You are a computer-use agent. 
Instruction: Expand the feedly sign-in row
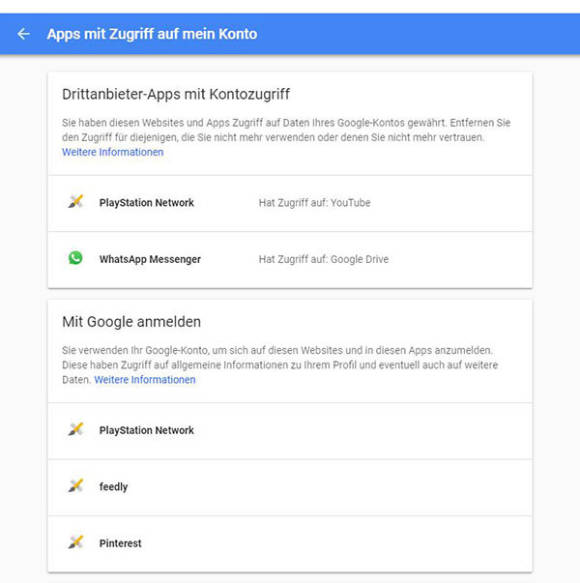[x=290, y=487]
